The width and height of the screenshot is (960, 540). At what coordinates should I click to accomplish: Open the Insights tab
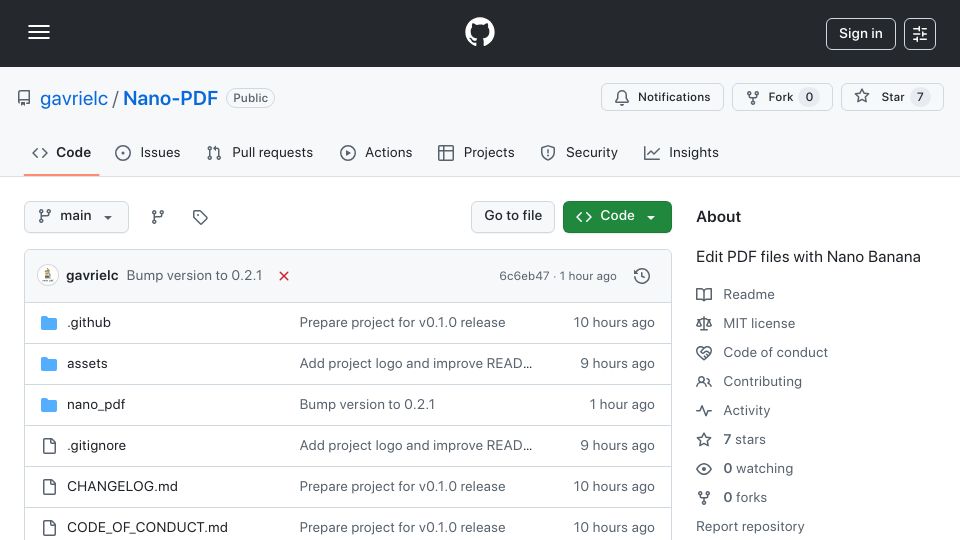tap(681, 152)
